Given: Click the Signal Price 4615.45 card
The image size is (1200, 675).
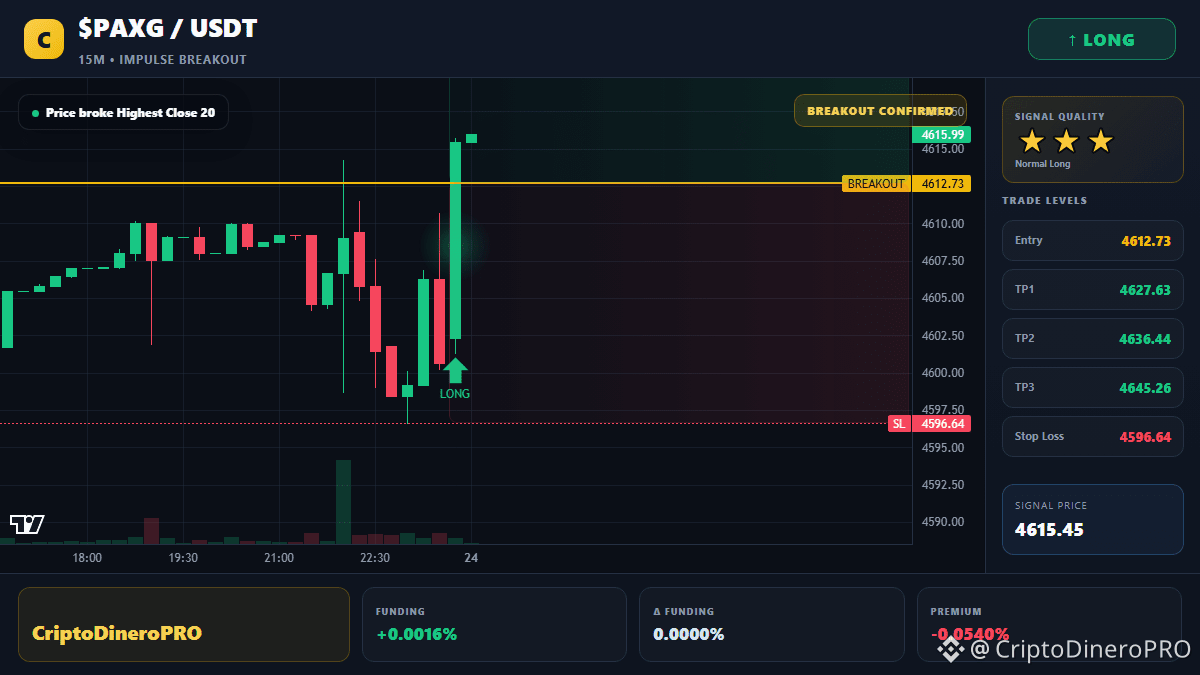Looking at the screenshot, I should coord(1092,519).
